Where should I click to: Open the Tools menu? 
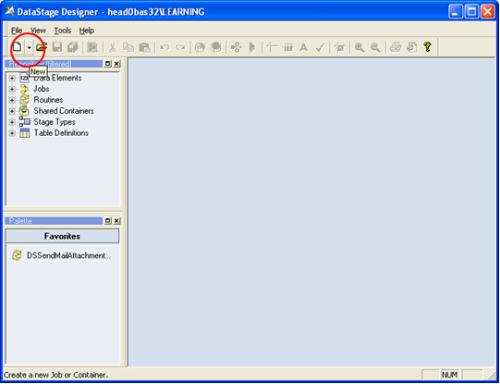pyautogui.click(x=63, y=30)
